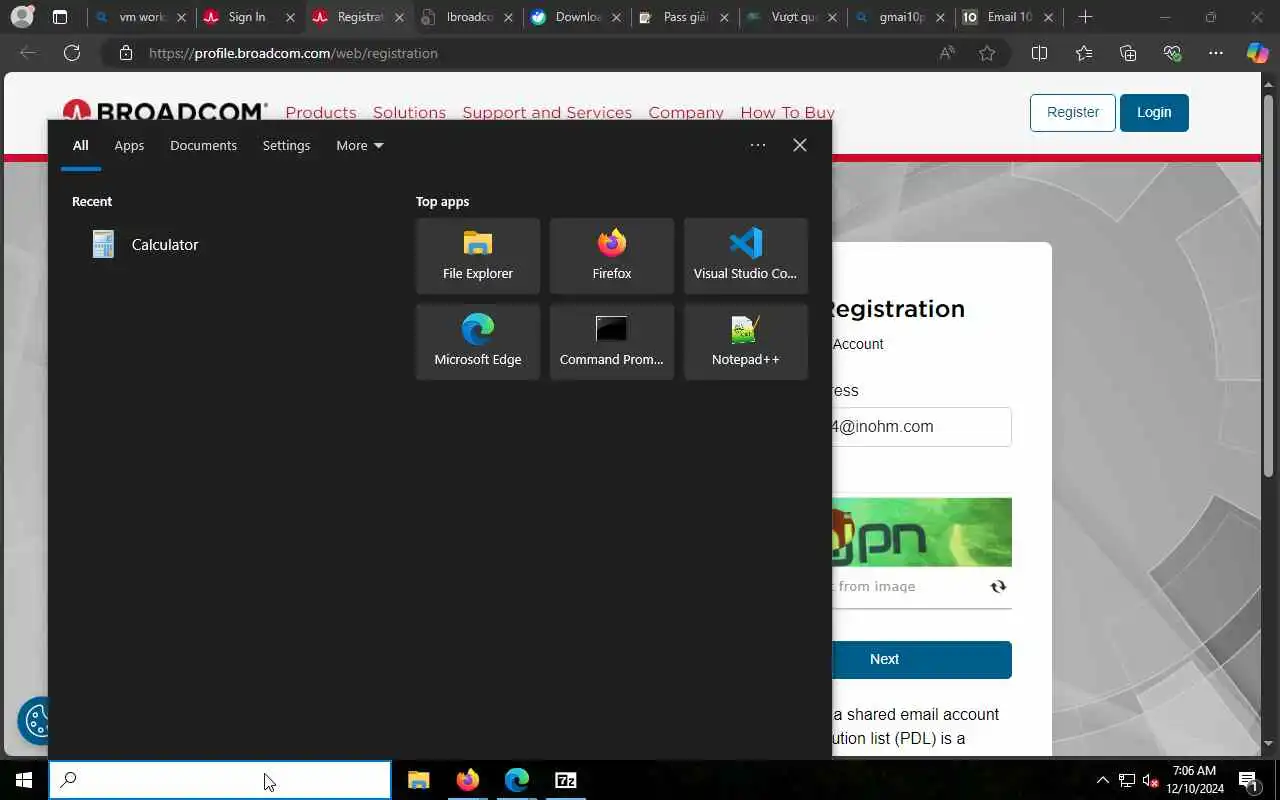Screen dimensions: 1280x800
Task: Open the notification center icon
Action: 1248,780
